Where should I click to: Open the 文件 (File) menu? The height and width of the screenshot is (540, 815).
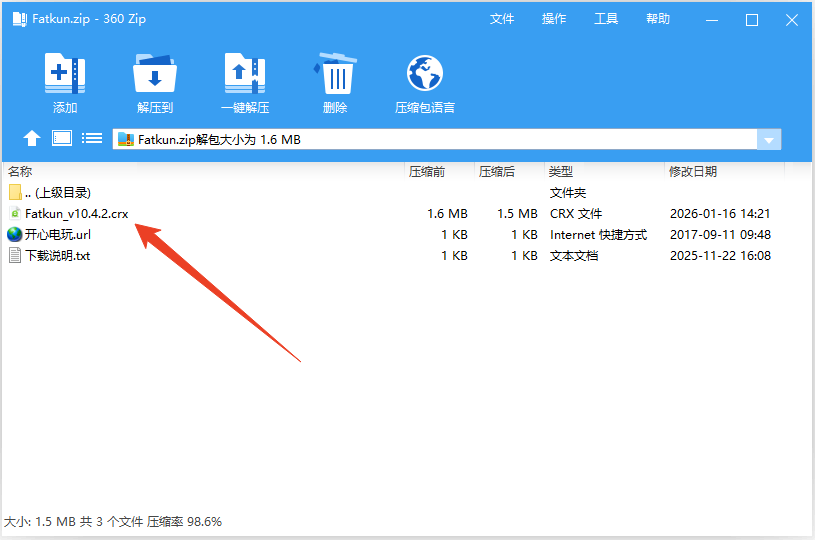coord(502,19)
